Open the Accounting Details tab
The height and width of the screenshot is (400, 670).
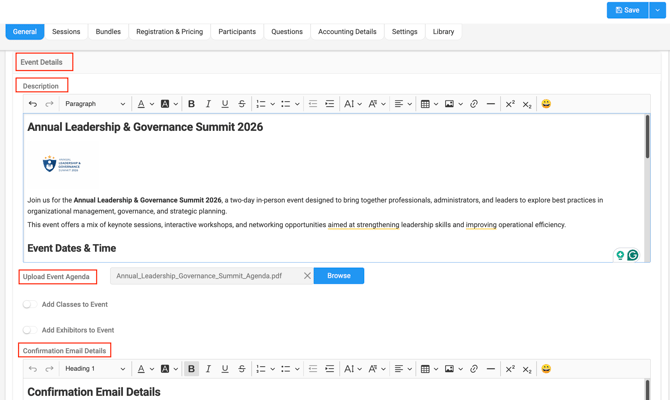coord(347,32)
